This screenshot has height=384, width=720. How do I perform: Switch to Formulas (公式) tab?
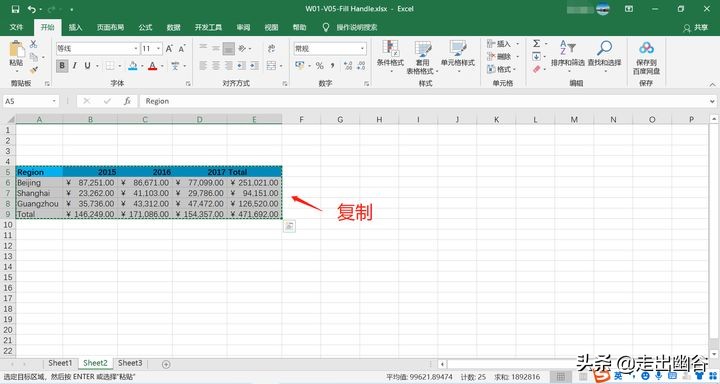pos(145,28)
